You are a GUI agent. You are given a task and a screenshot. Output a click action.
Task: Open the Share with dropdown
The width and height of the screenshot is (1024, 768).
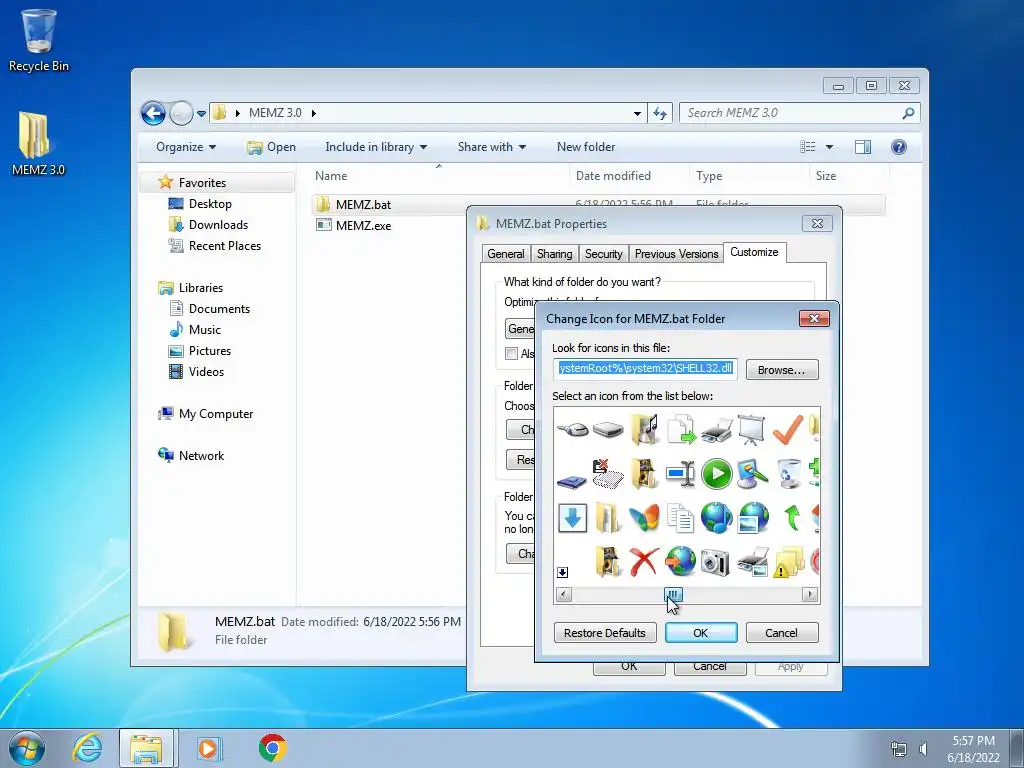coord(492,147)
